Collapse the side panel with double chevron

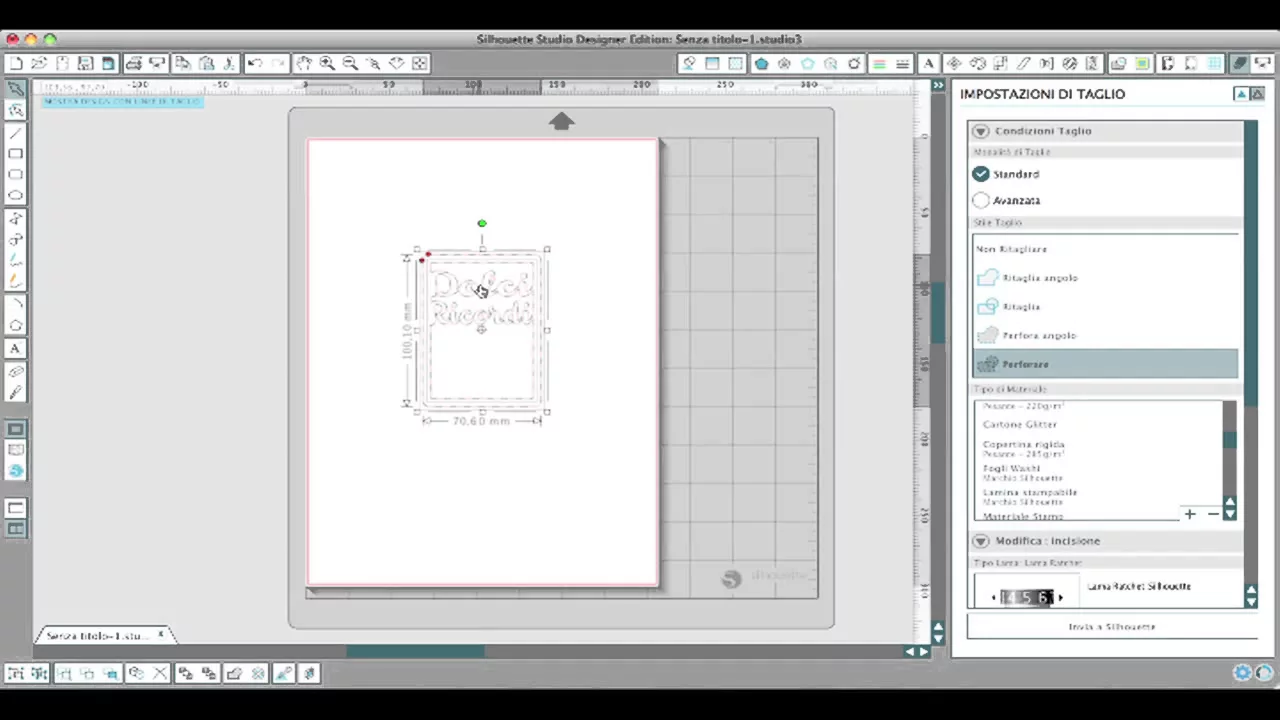pyautogui.click(x=938, y=86)
